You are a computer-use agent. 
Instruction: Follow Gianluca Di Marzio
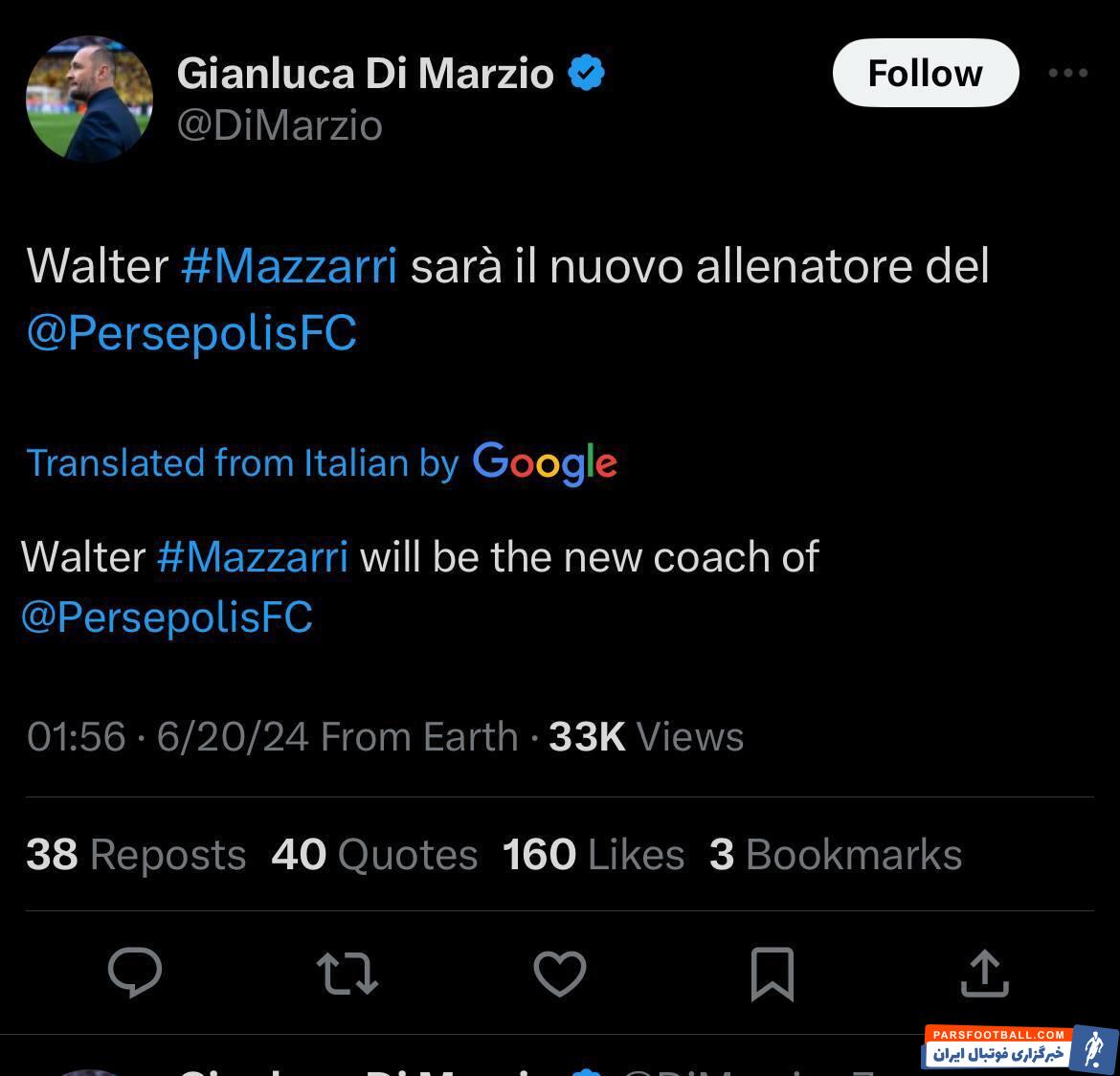tap(926, 73)
